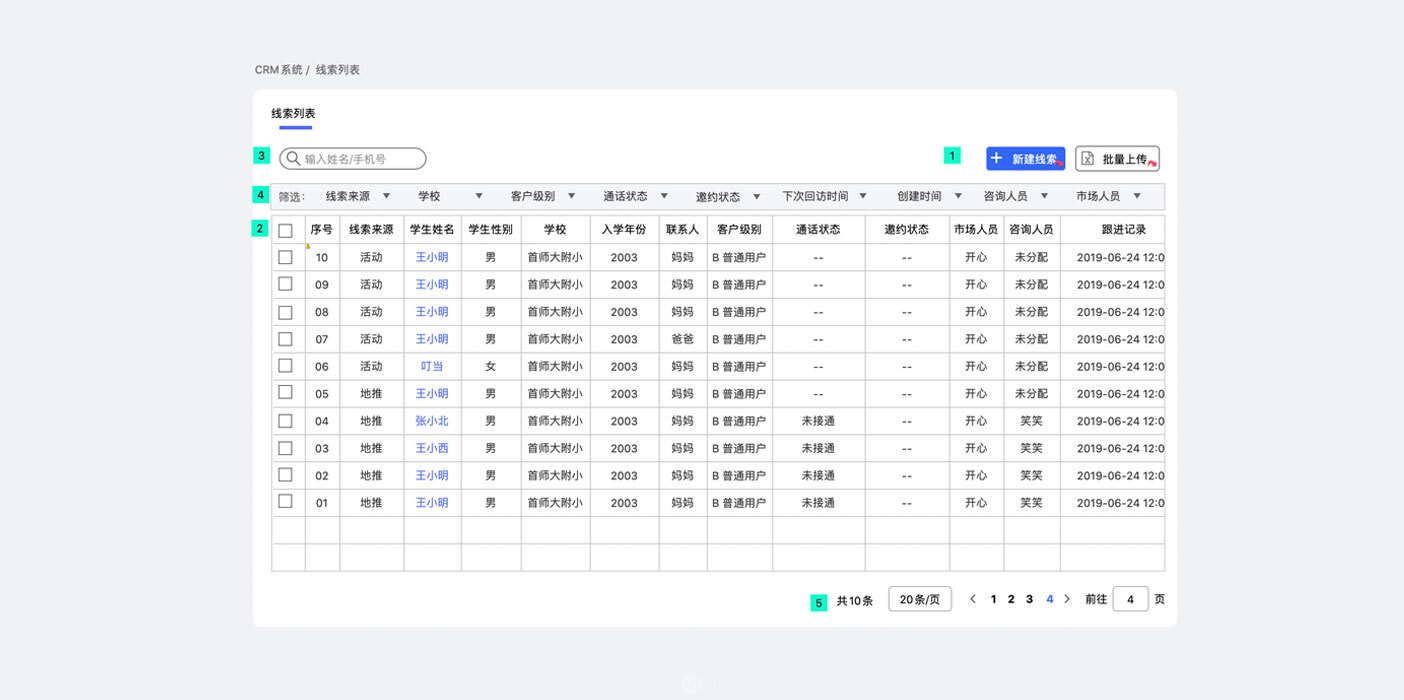The width and height of the screenshot is (1404, 700).
Task: Click 线索列表 in the breadcrumb
Action: pyautogui.click(x=338, y=70)
